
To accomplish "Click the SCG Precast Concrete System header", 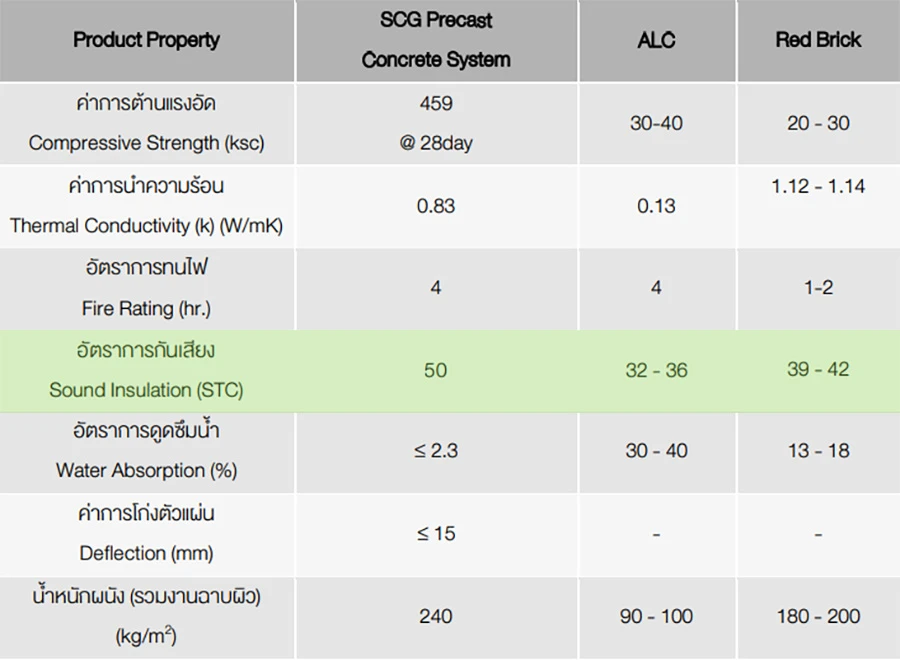I will pos(436,40).
